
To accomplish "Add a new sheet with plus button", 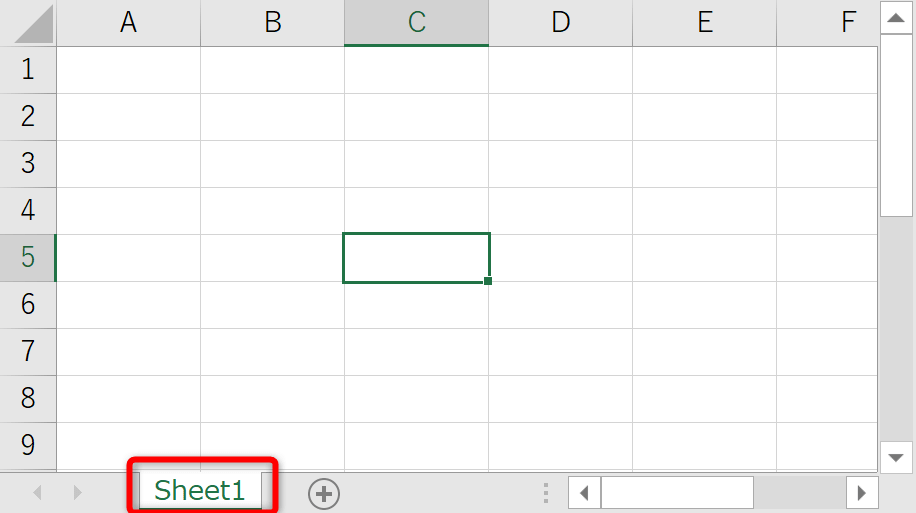I will [x=323, y=493].
